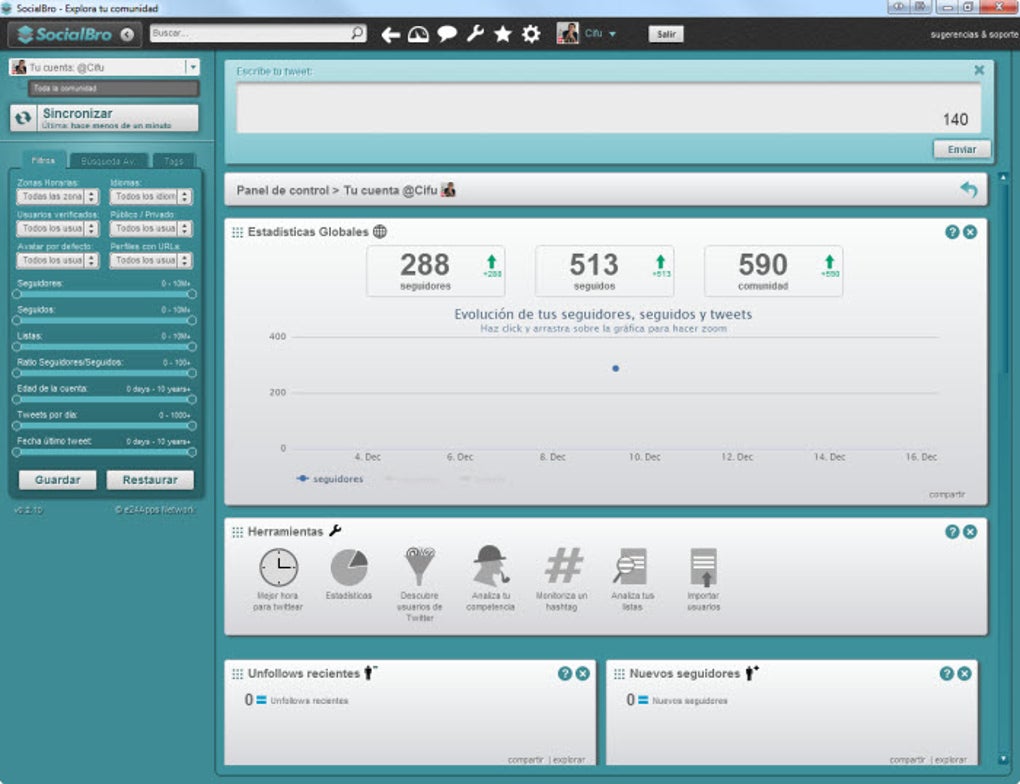Close the Herramientas panel
The image size is (1020, 784).
click(970, 532)
